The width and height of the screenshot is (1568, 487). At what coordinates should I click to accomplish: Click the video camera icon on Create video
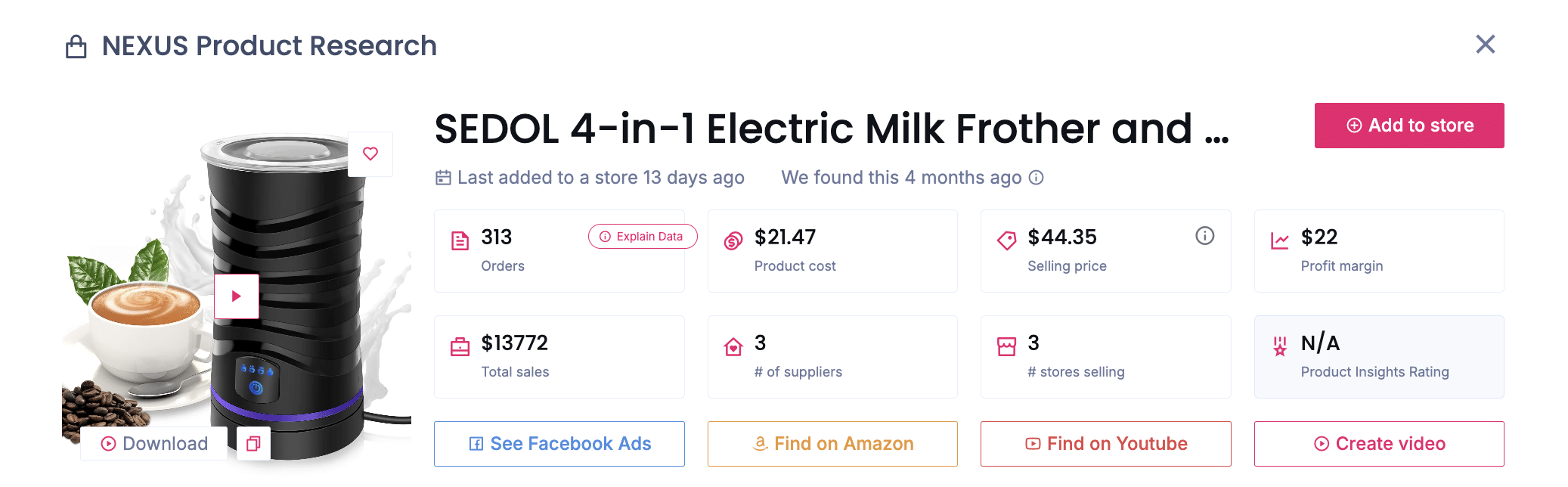(x=1322, y=444)
